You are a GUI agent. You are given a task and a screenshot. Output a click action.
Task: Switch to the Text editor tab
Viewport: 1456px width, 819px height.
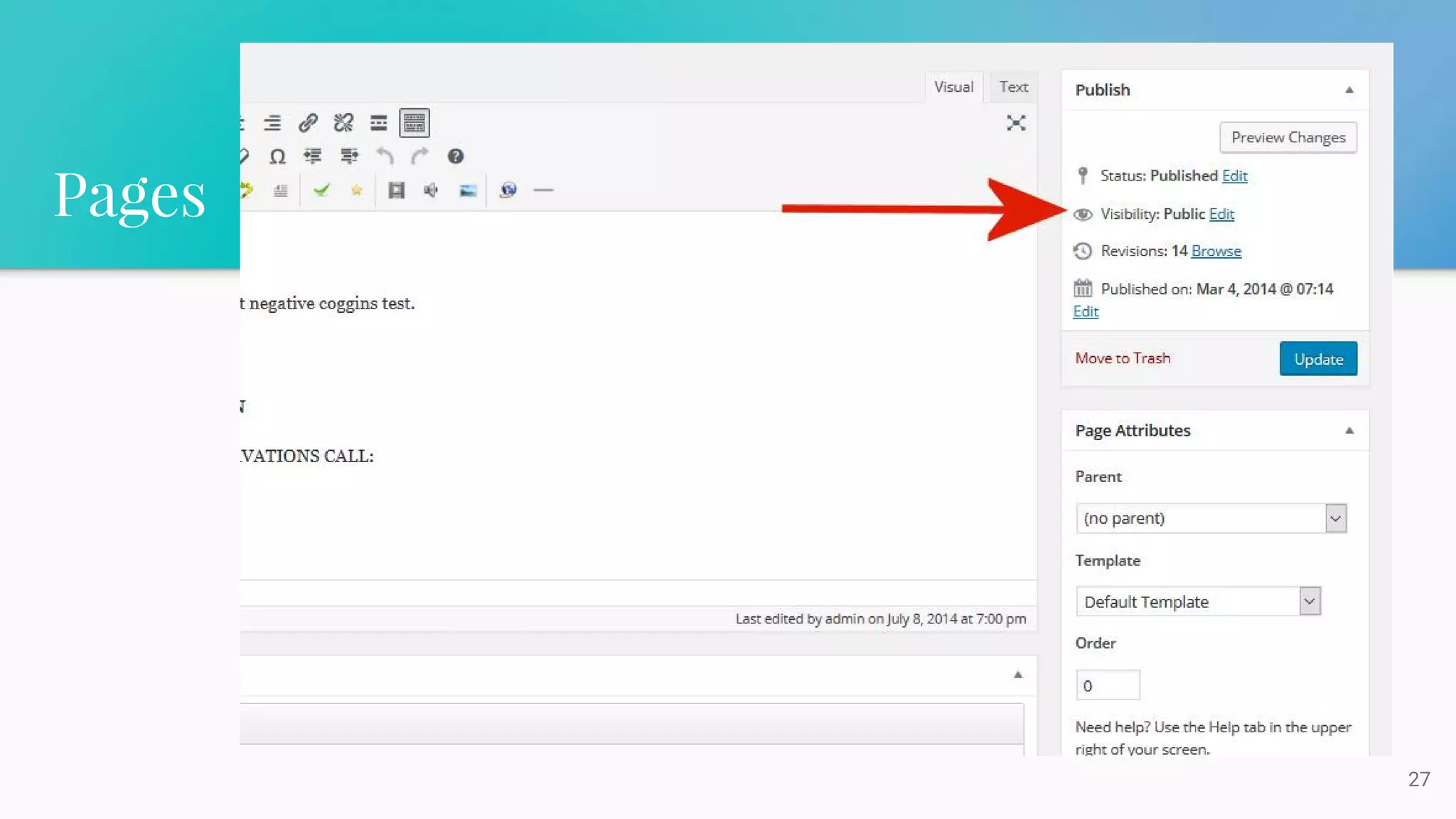click(x=1013, y=87)
